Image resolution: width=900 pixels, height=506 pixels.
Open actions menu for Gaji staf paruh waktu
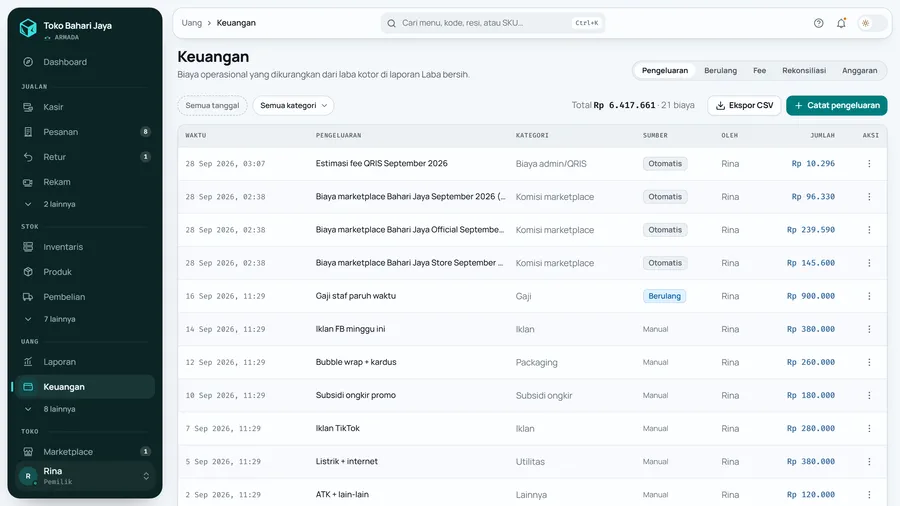(x=869, y=296)
